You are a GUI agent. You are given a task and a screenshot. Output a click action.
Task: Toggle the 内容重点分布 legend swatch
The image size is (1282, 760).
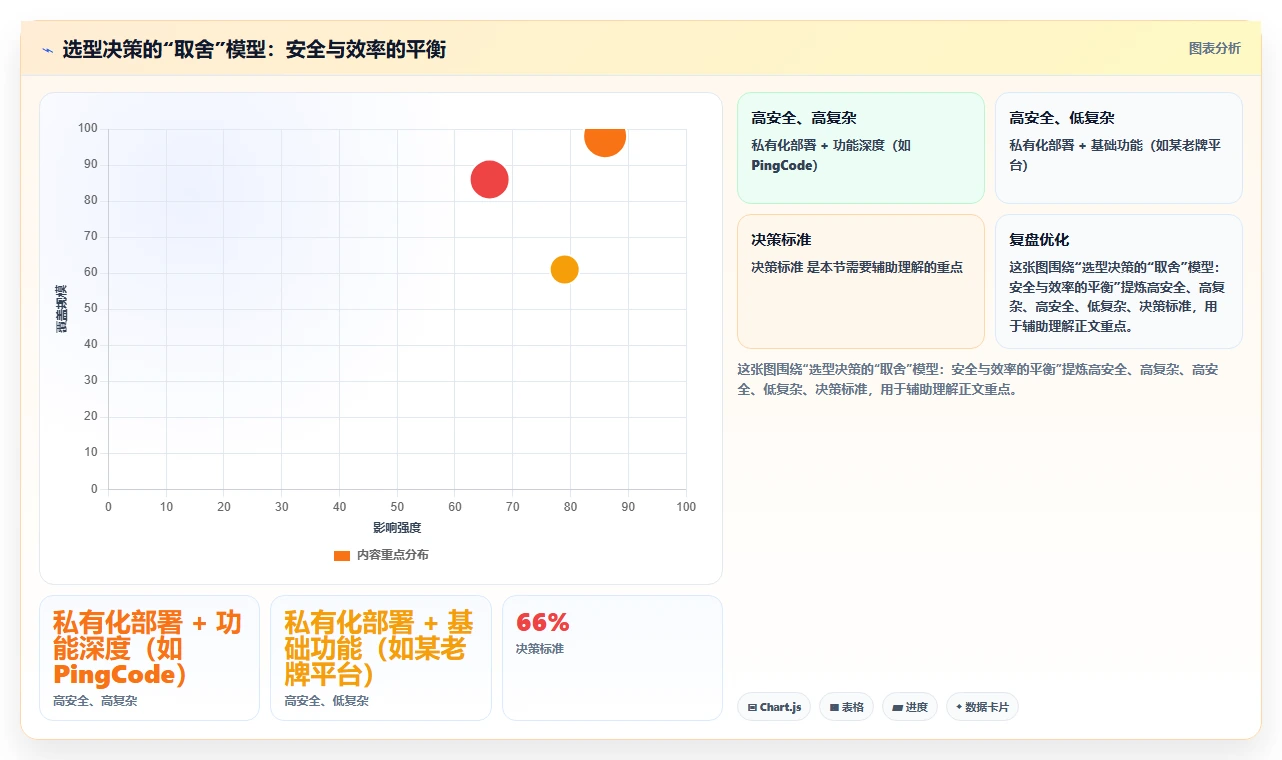[342, 555]
